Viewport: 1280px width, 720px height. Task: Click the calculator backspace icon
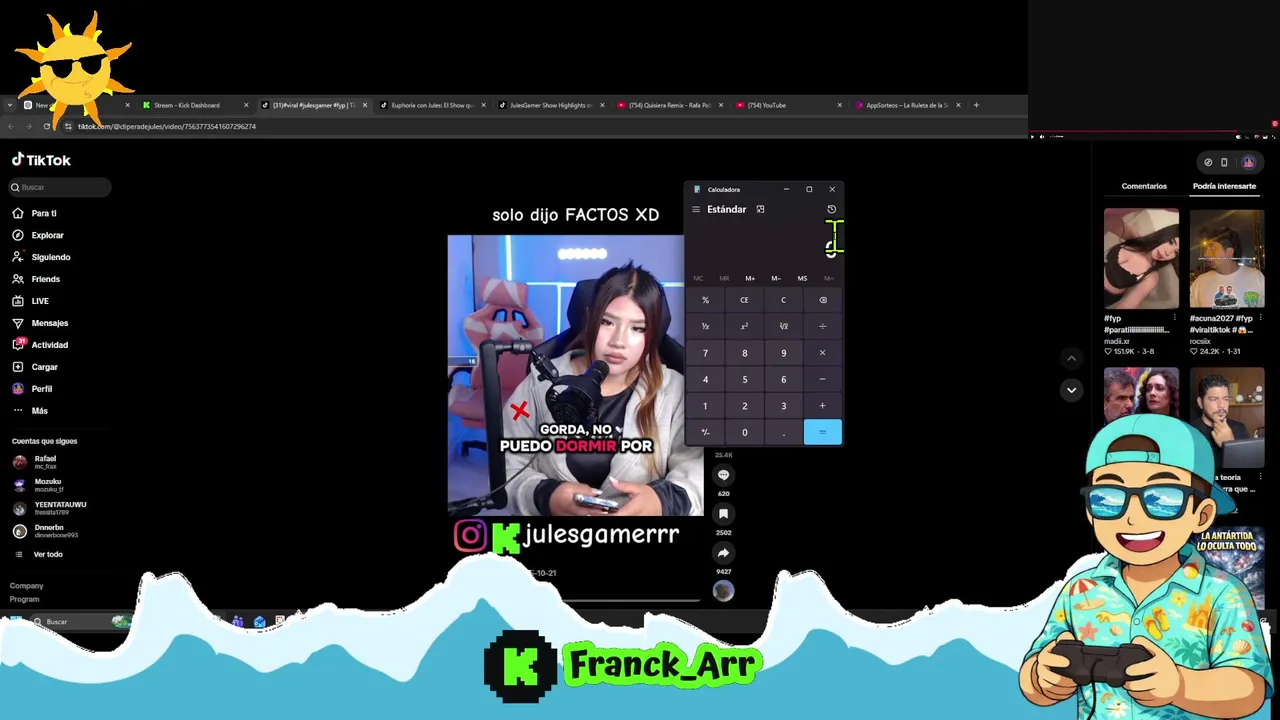point(823,300)
